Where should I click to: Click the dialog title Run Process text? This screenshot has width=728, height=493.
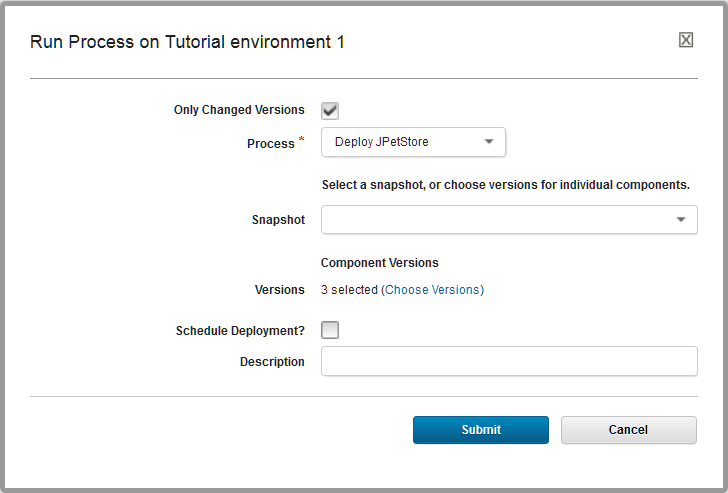coord(187,42)
